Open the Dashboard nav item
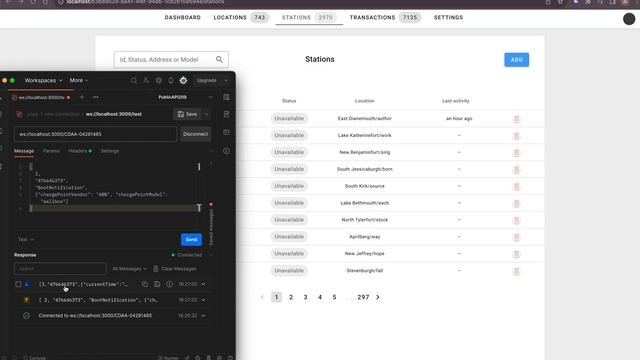640x360 pixels. coord(182,18)
